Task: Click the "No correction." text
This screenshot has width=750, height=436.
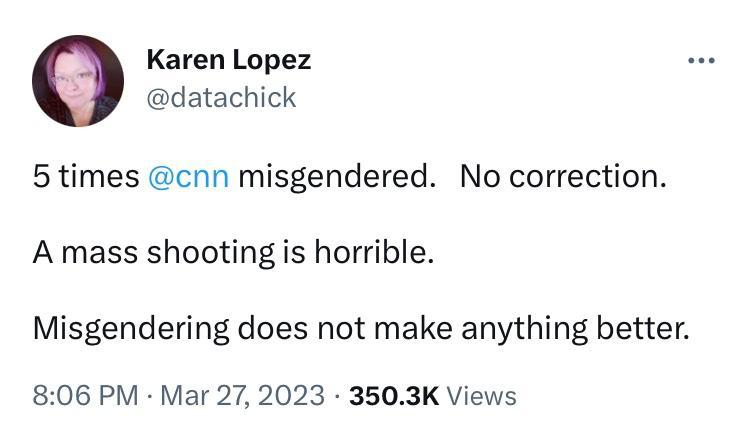Action: pos(563,177)
